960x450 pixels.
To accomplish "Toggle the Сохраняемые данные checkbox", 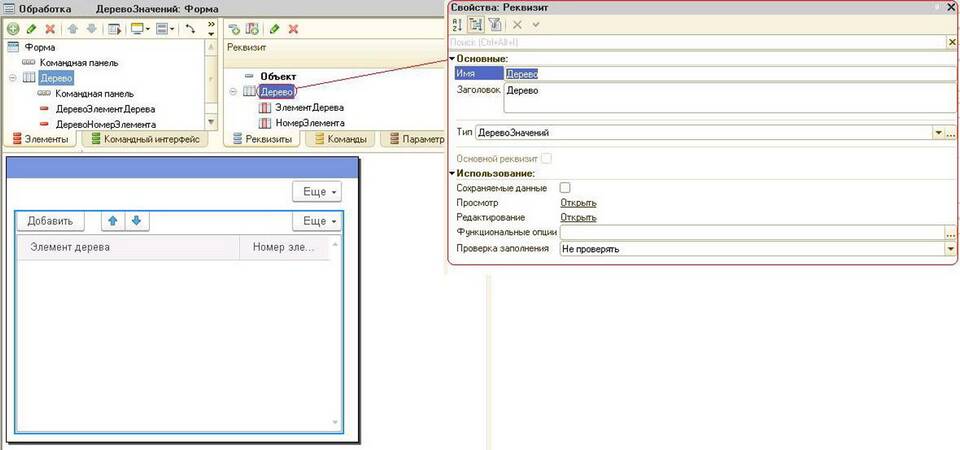I will (565, 188).
